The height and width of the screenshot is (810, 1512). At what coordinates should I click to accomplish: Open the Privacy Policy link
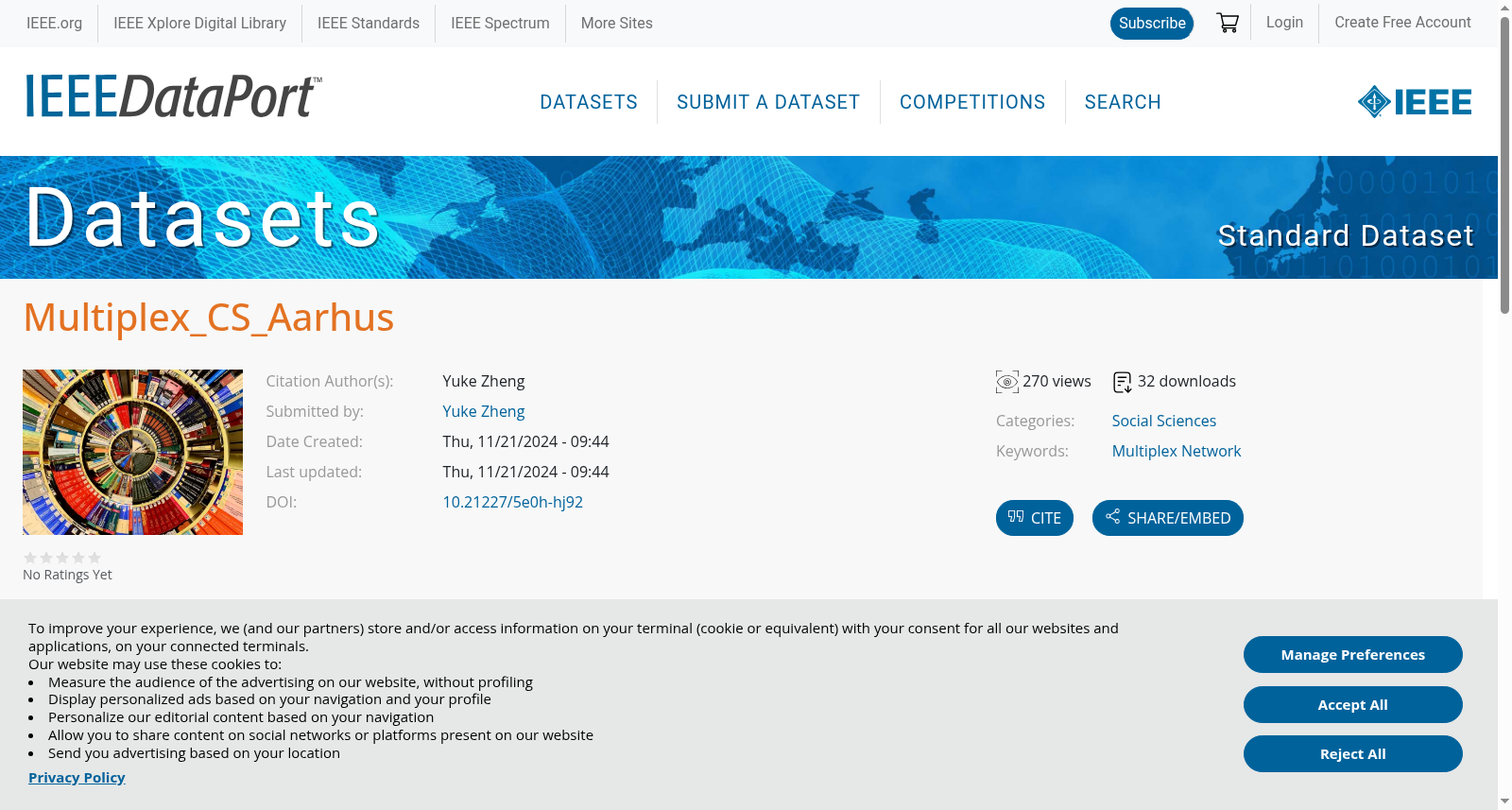77,777
